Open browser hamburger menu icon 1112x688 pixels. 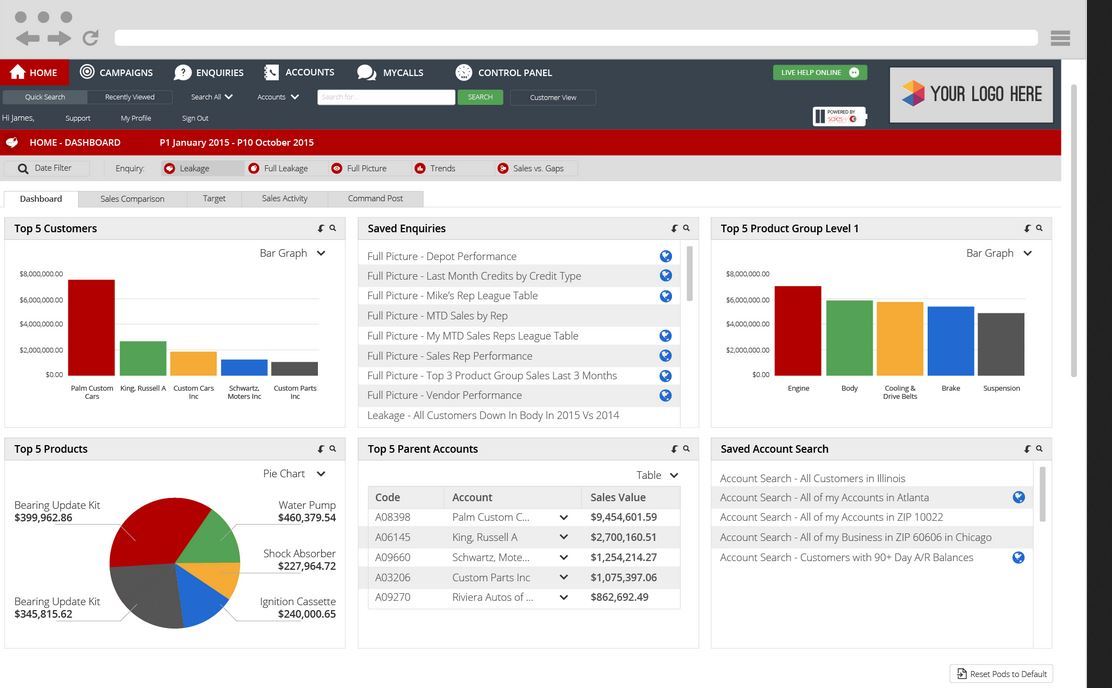click(x=1060, y=38)
